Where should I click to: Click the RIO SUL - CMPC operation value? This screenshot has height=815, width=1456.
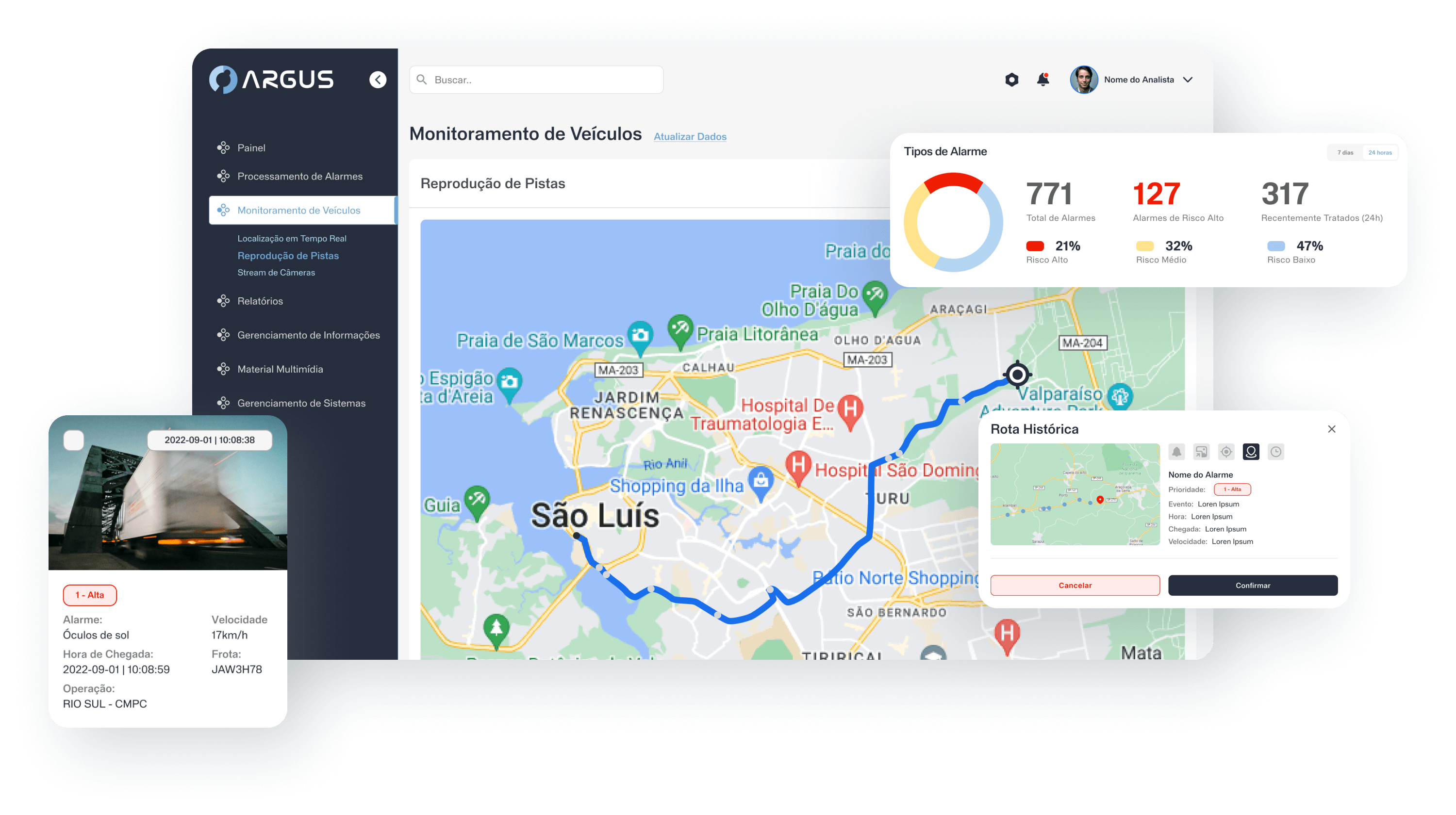(x=105, y=704)
